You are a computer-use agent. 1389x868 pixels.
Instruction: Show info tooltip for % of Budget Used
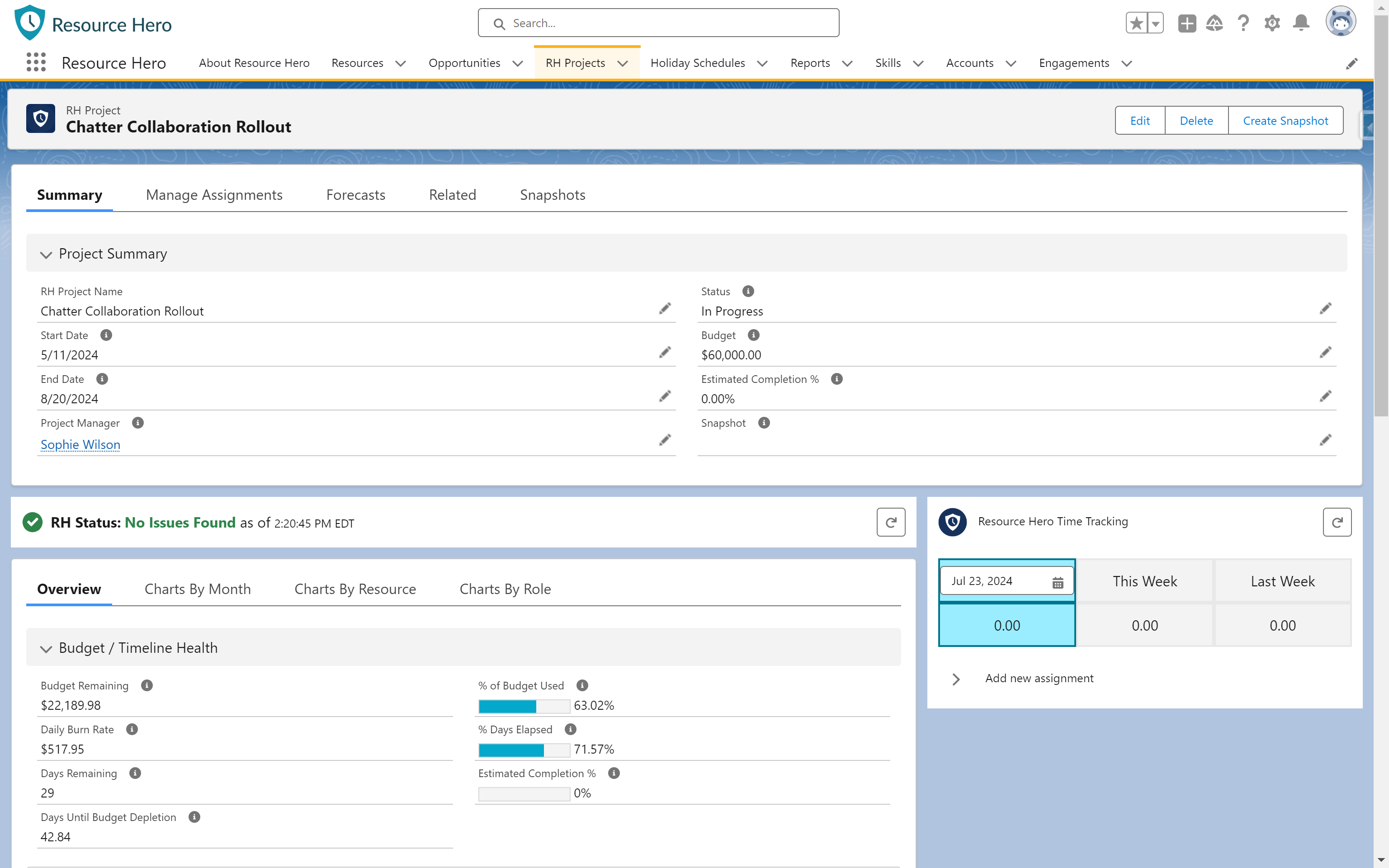point(582,685)
